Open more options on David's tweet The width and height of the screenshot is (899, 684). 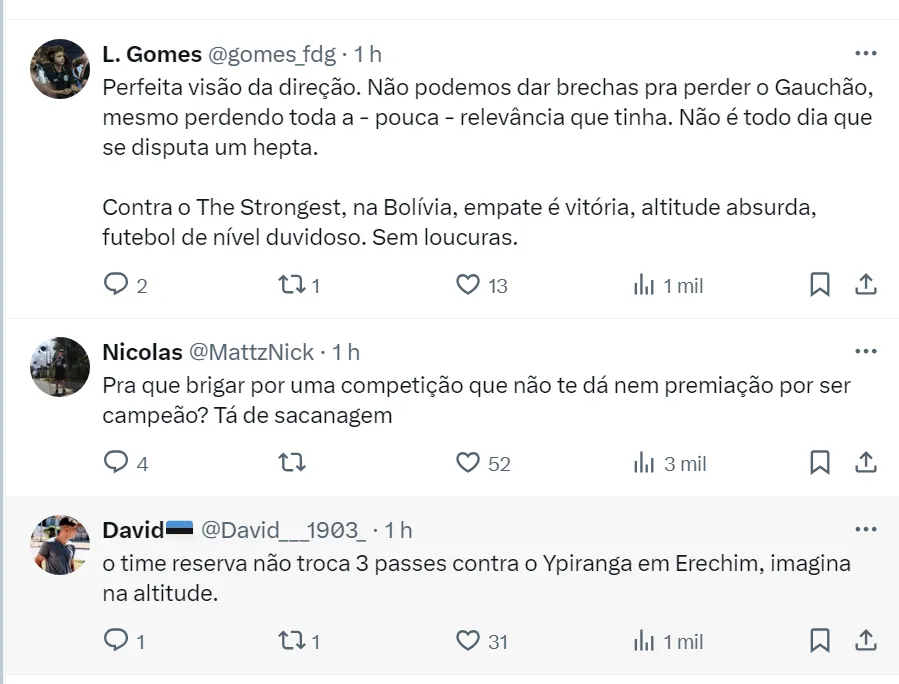point(865,529)
